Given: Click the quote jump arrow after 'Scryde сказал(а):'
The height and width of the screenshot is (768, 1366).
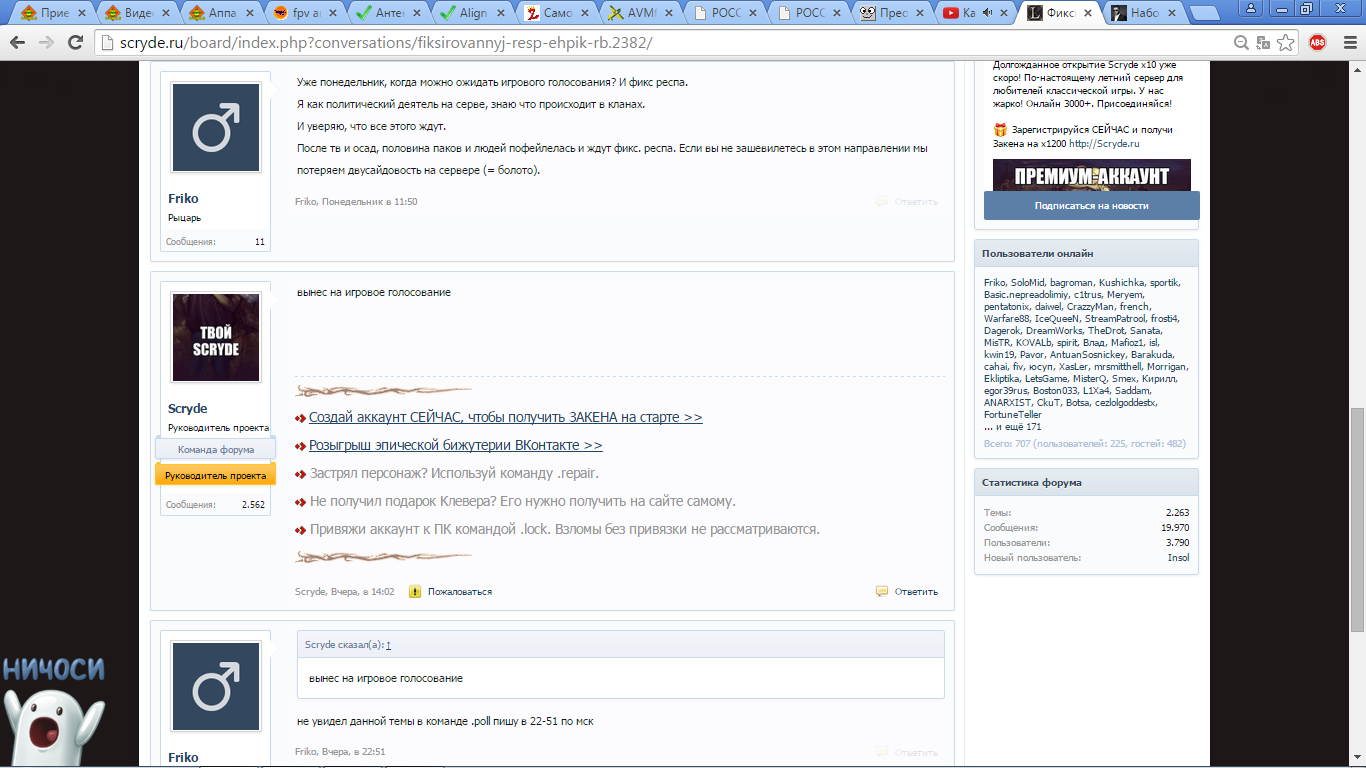Looking at the screenshot, I should (388, 645).
